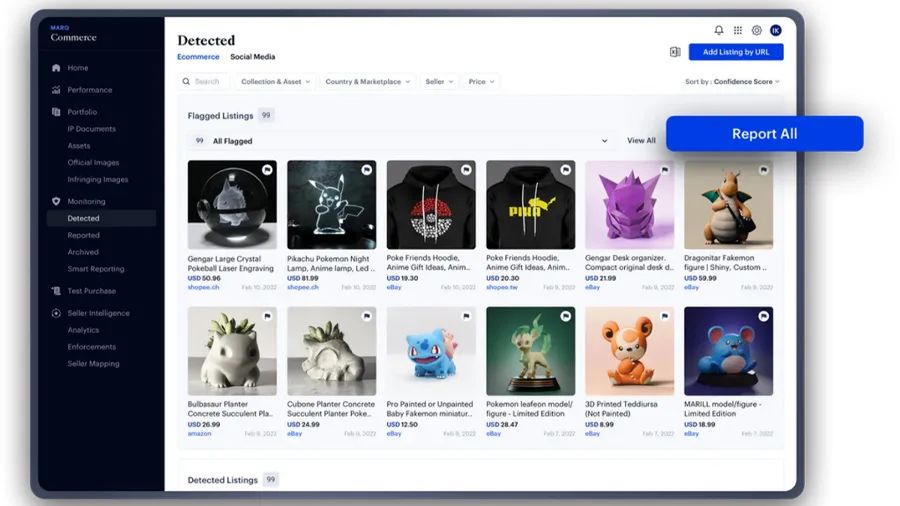This screenshot has height=506, width=900.
Task: Click the View All link
Action: pyautogui.click(x=641, y=141)
